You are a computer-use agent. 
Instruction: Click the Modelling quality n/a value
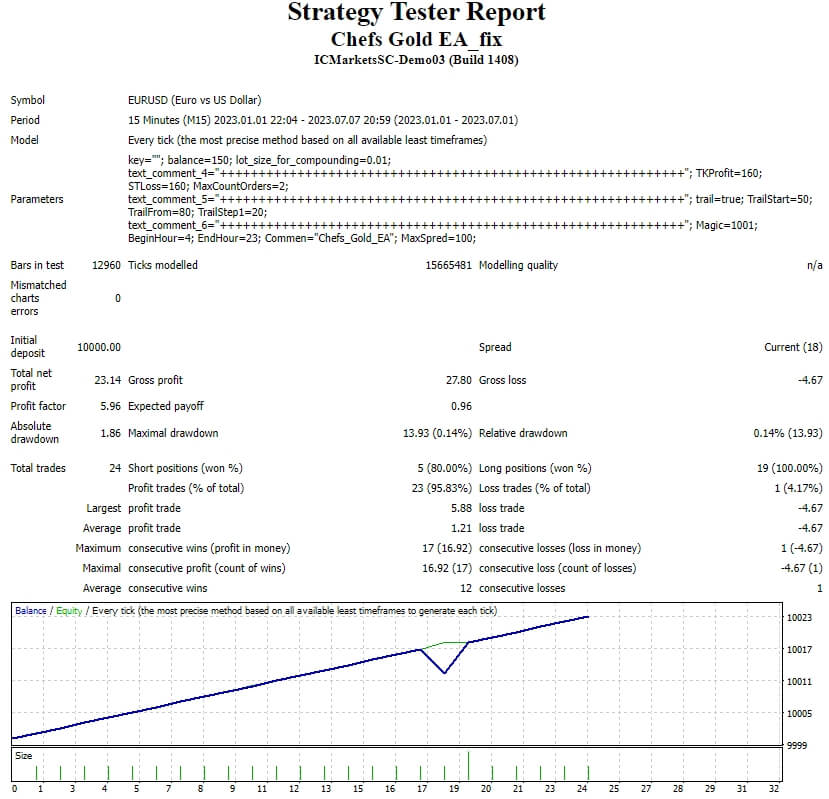point(814,265)
